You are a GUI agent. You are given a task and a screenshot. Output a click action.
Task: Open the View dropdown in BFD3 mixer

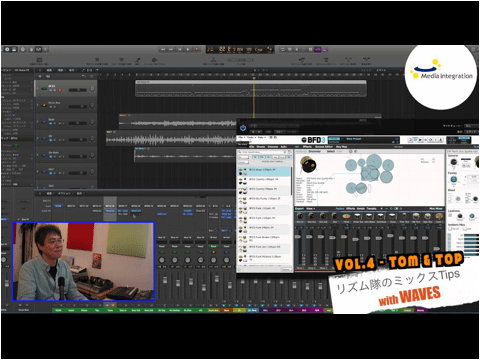(x=311, y=209)
